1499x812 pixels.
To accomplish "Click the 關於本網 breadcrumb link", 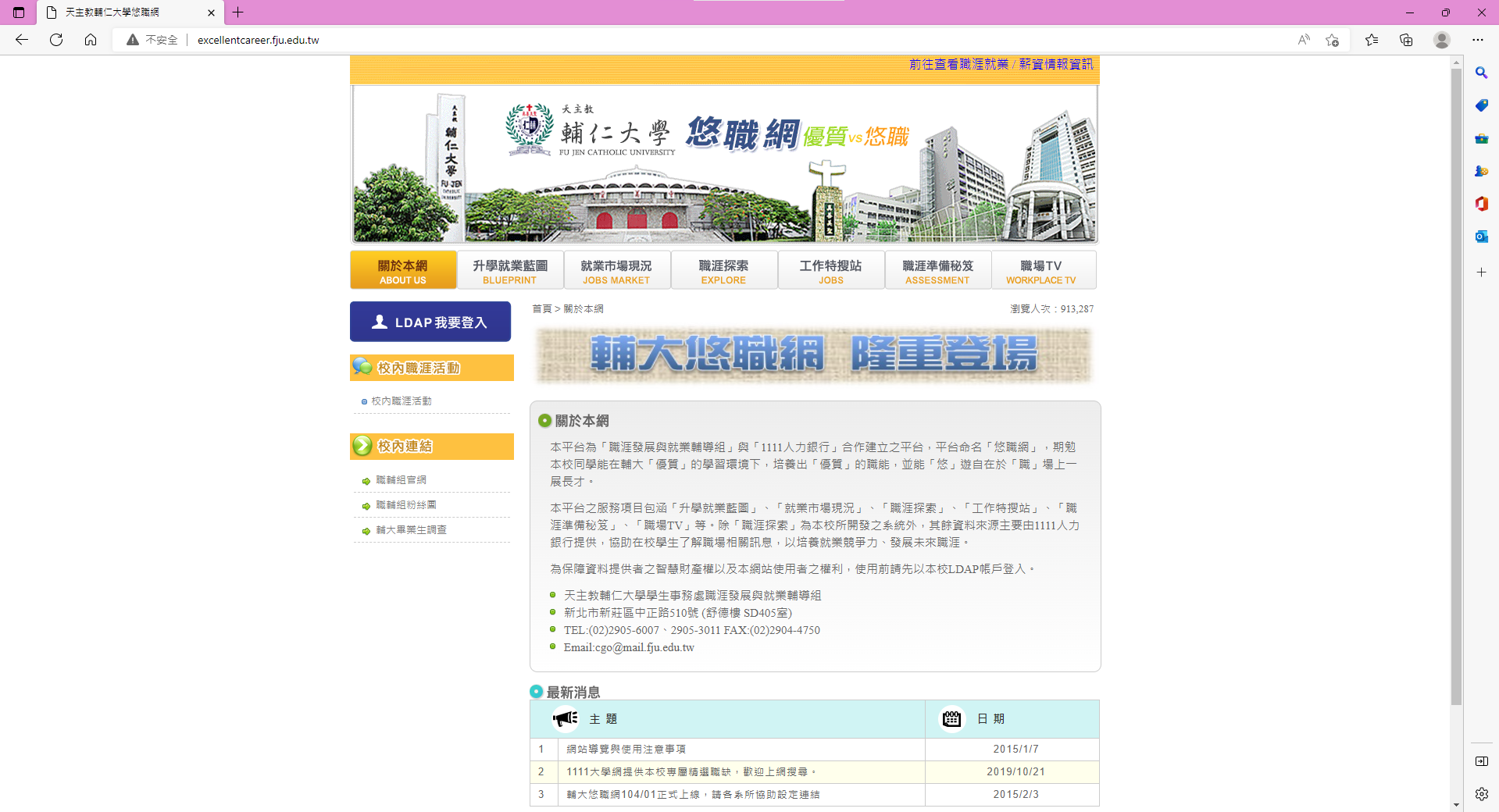I will (584, 309).
